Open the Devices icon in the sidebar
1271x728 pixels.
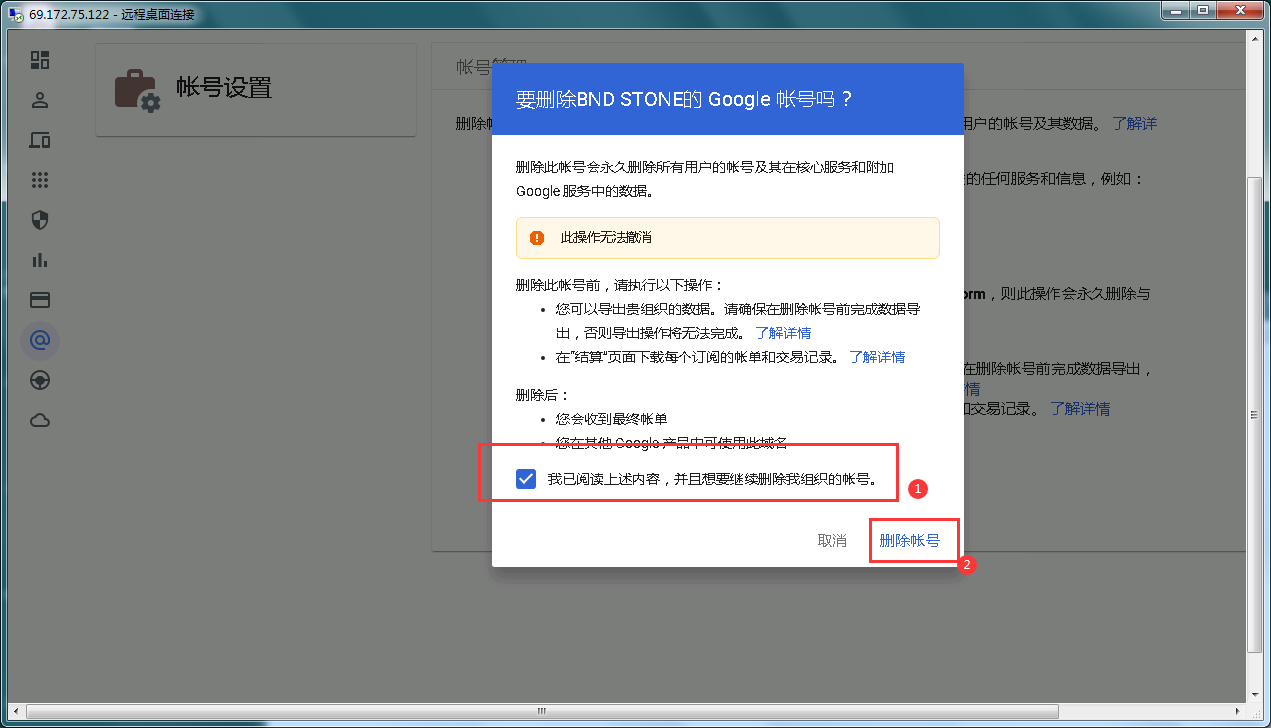pyautogui.click(x=40, y=140)
